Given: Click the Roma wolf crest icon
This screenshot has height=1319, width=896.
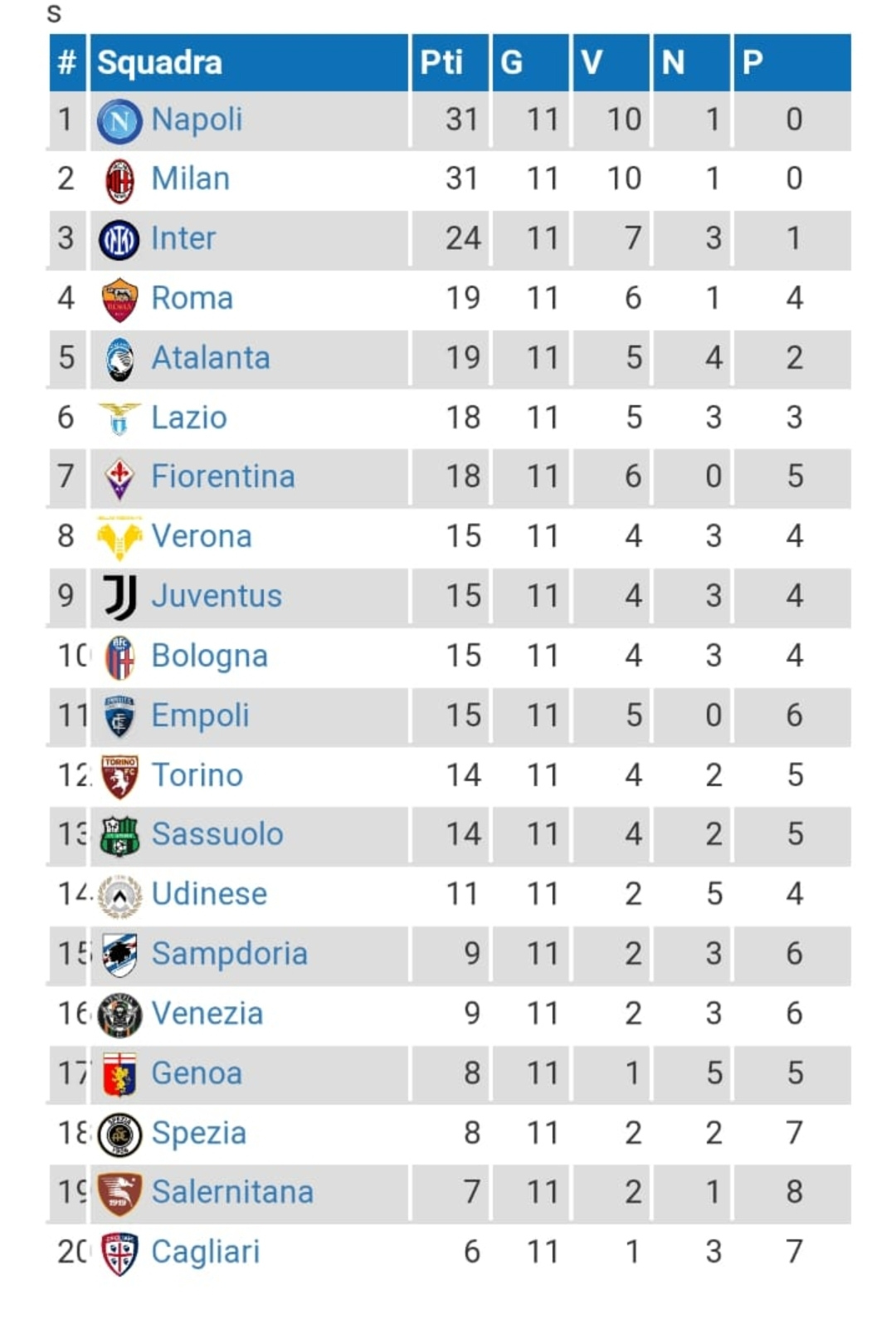Looking at the screenshot, I should 119,300.
